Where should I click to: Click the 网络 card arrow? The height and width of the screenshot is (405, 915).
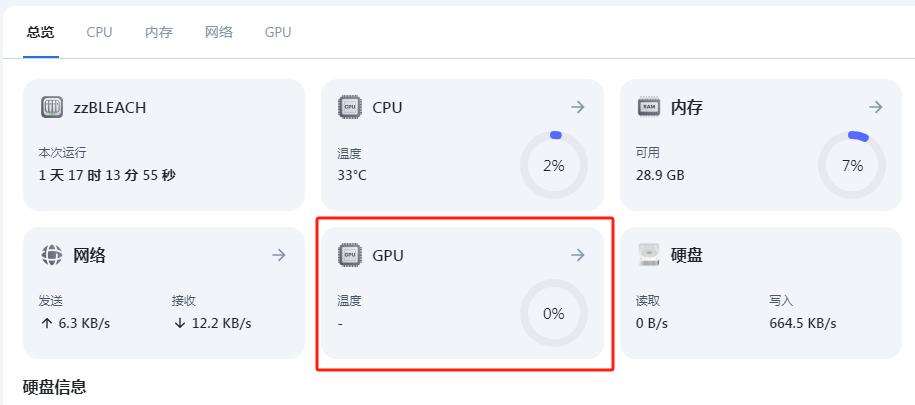point(279,255)
